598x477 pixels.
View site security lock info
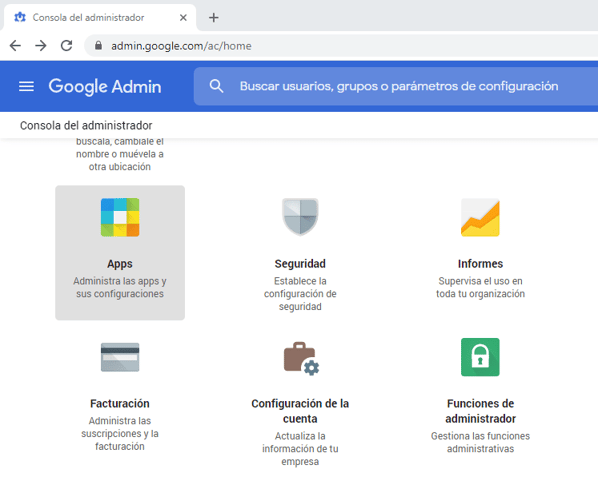98,46
